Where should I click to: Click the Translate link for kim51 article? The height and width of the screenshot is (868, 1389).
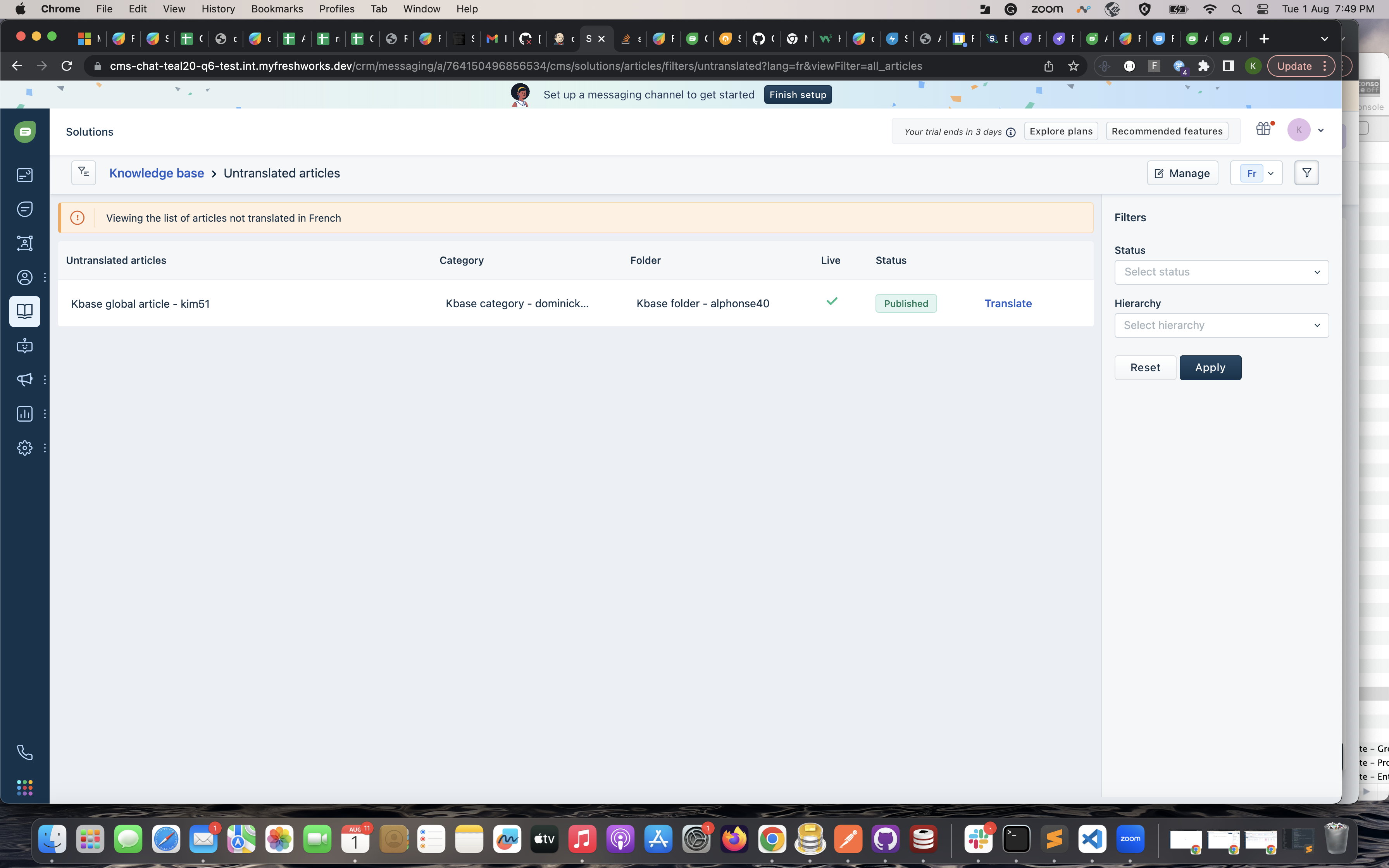[1008, 304]
